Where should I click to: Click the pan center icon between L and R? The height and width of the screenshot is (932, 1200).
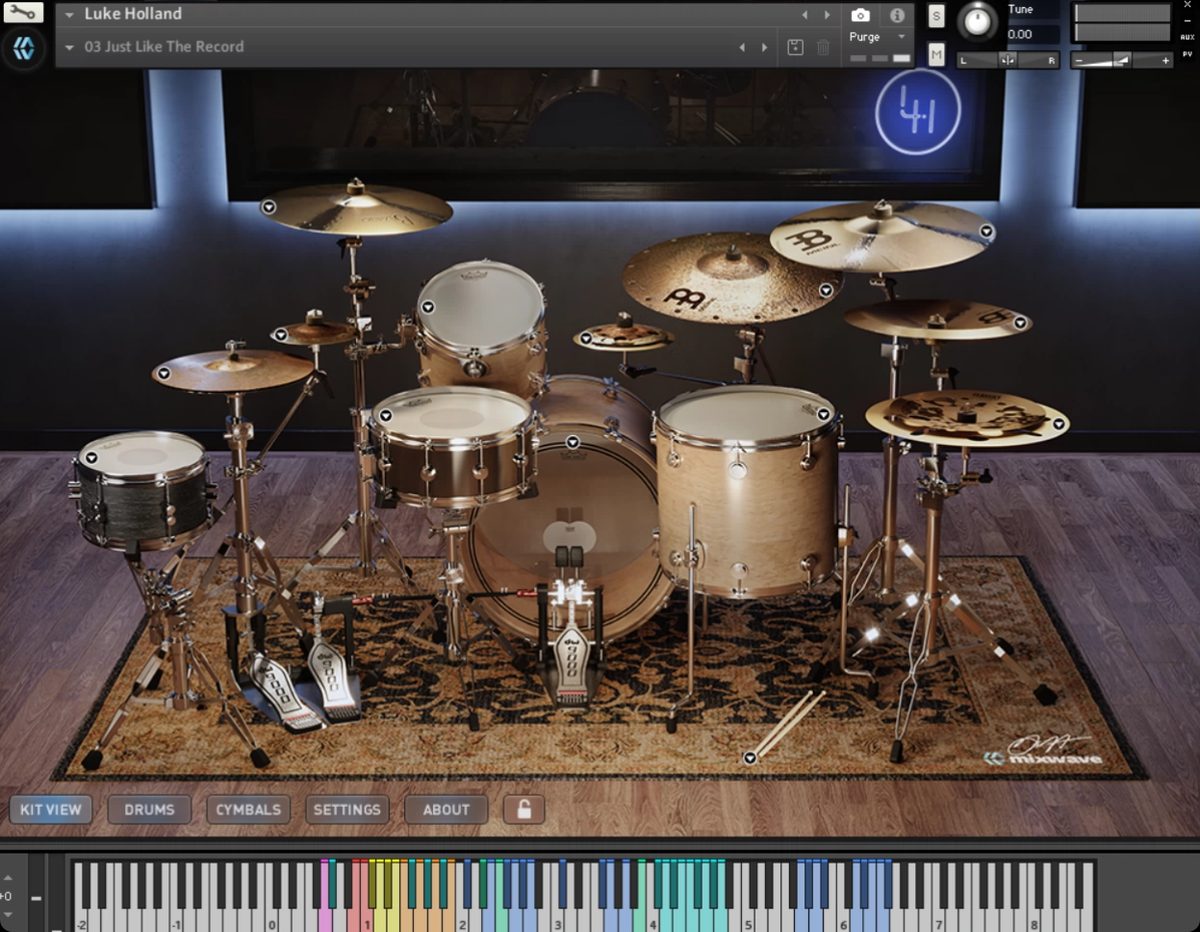tap(1008, 60)
